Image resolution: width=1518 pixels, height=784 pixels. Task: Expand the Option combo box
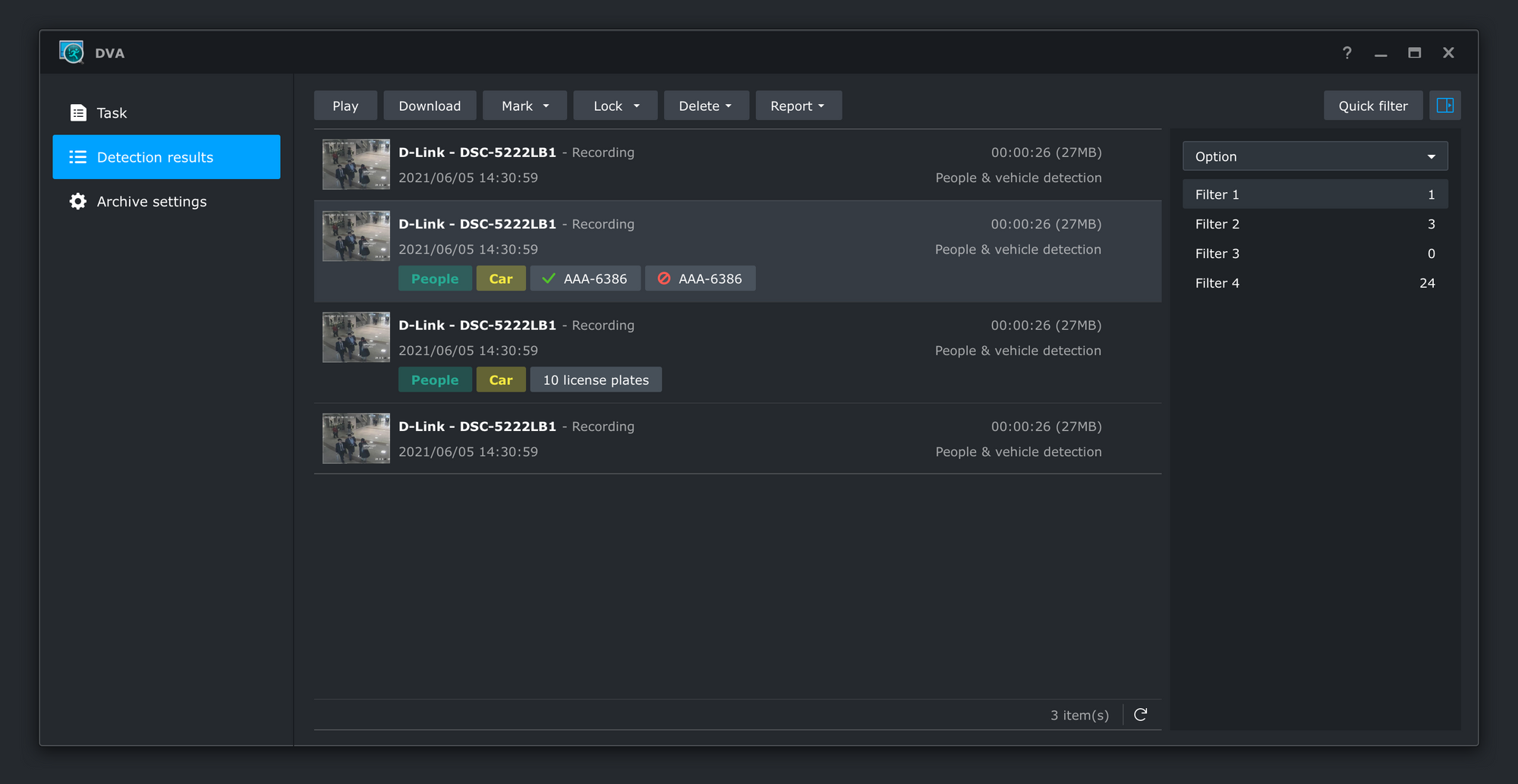[1315, 156]
